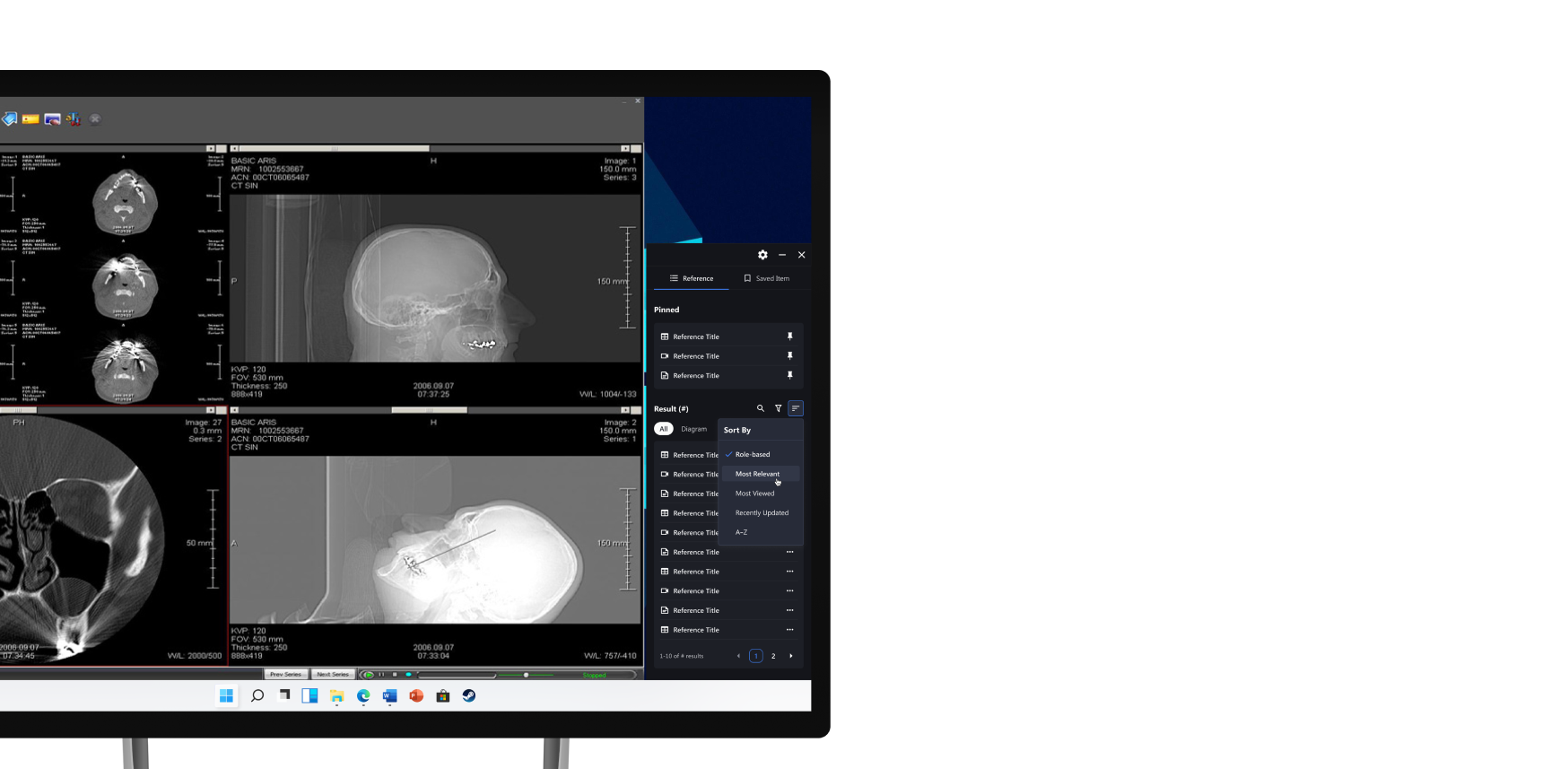Go to the next results page arrow
The image size is (1568, 769).
pyautogui.click(x=790, y=656)
